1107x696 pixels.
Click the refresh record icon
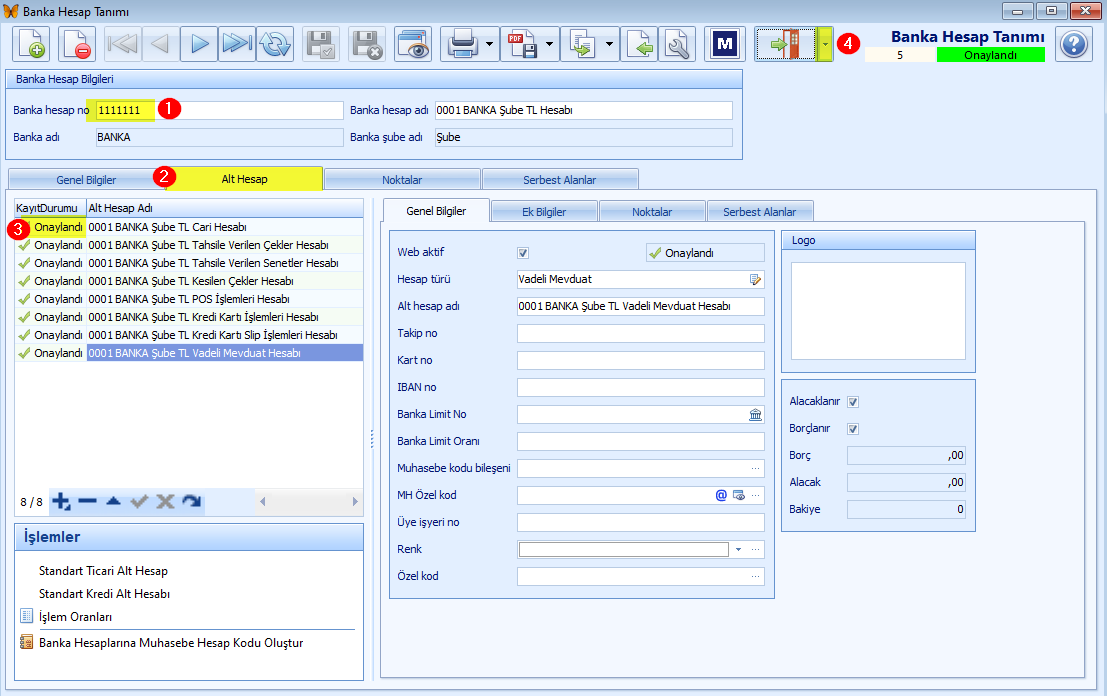click(x=275, y=44)
